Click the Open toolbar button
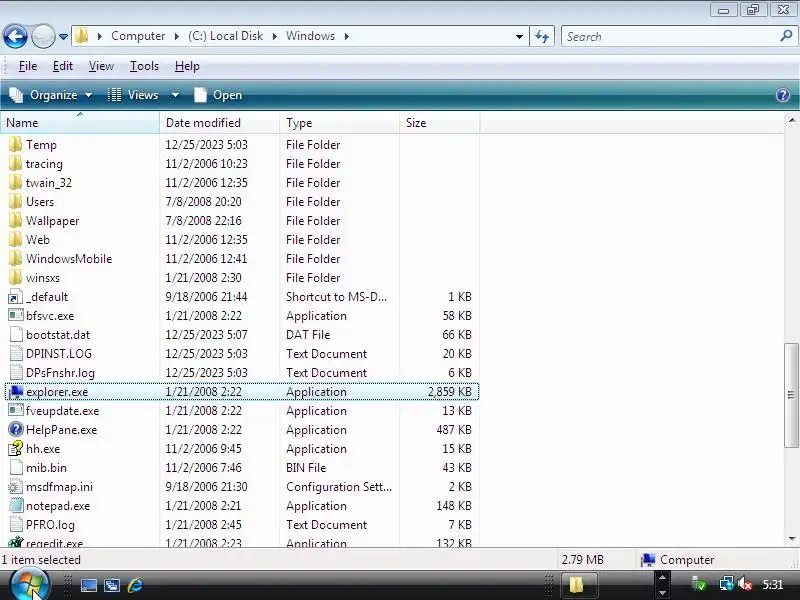Image resolution: width=800 pixels, height=600 pixels. point(218,95)
